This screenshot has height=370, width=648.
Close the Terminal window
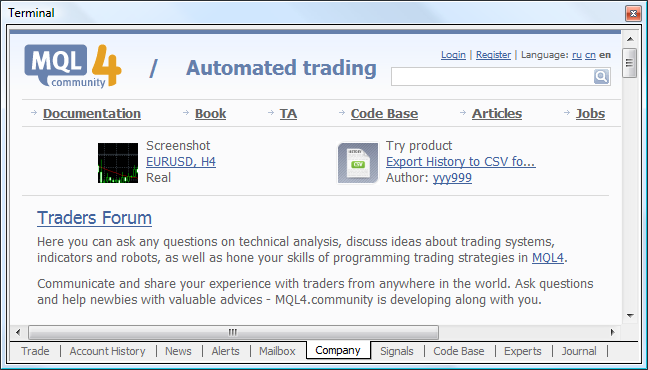point(633,13)
